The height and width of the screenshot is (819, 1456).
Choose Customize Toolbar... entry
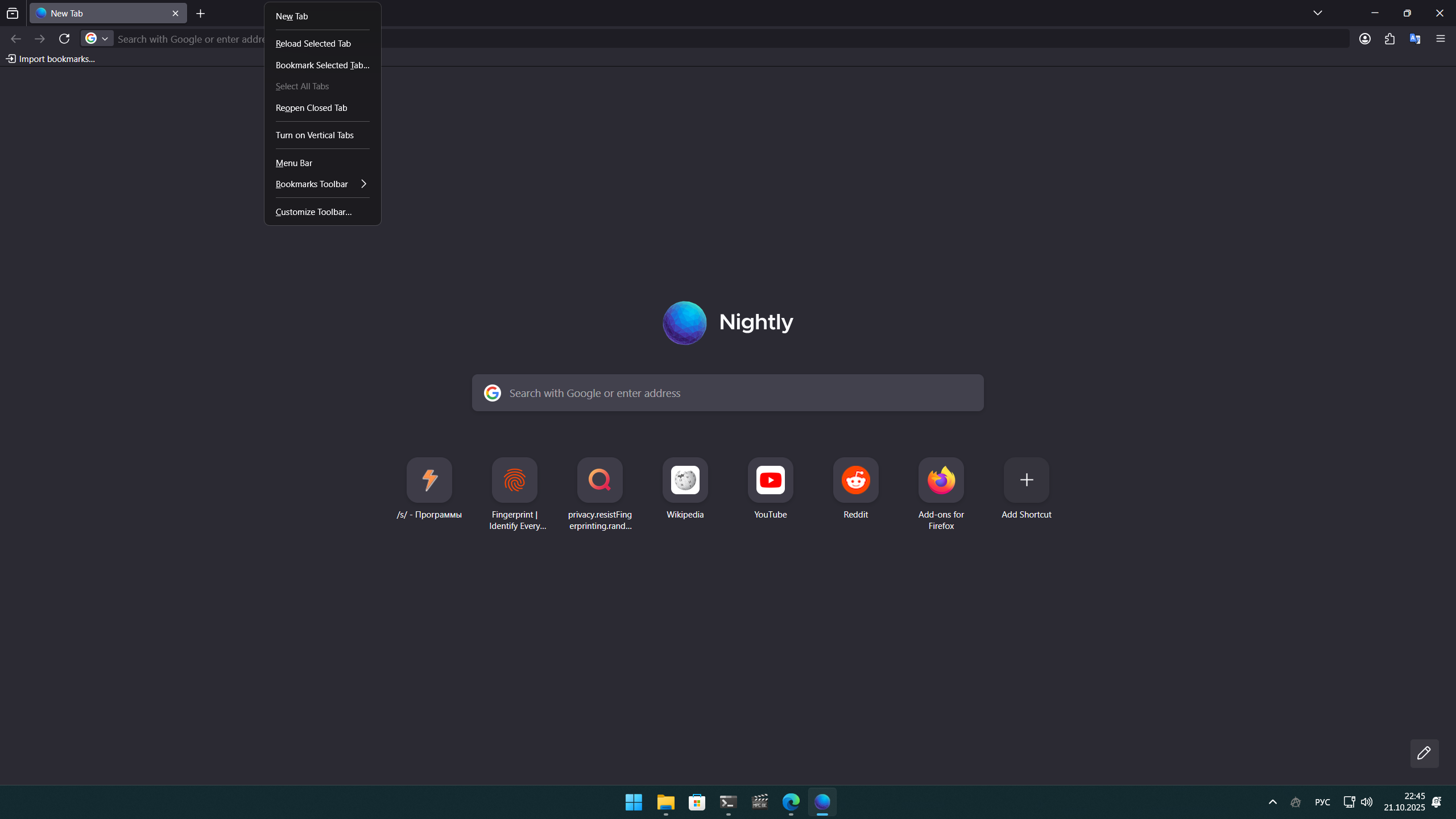313,212
